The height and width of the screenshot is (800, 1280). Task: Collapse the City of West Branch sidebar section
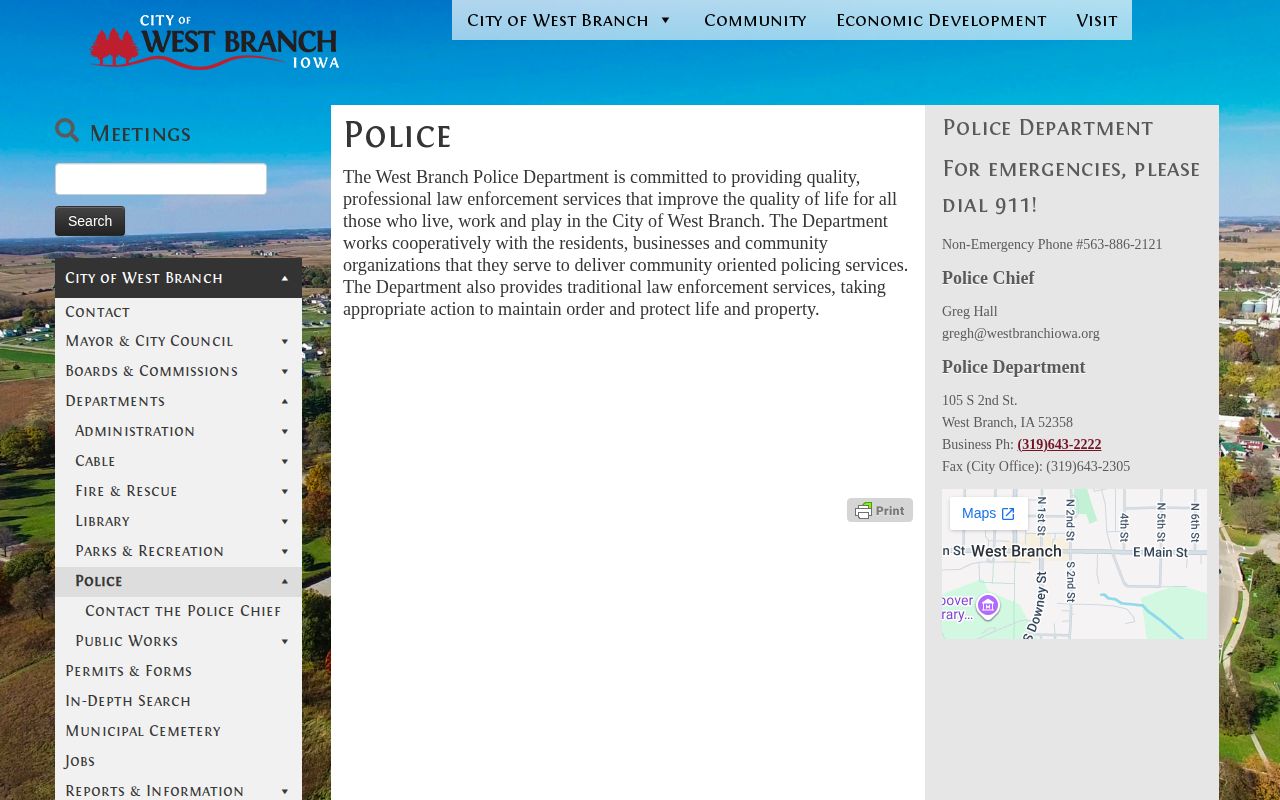coord(285,278)
